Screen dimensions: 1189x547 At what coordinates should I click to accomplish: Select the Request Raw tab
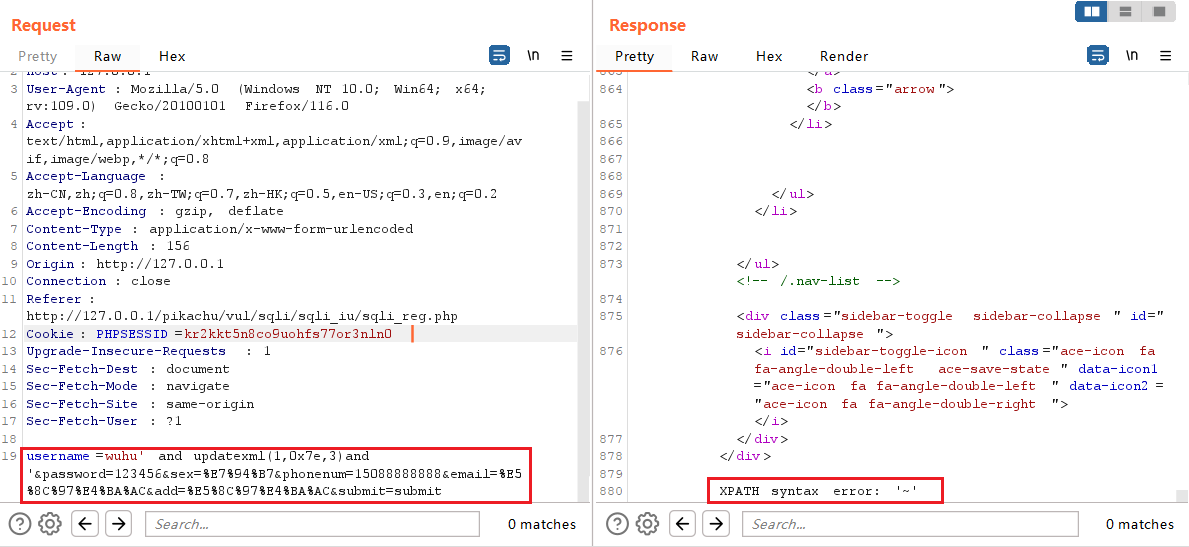coord(108,56)
